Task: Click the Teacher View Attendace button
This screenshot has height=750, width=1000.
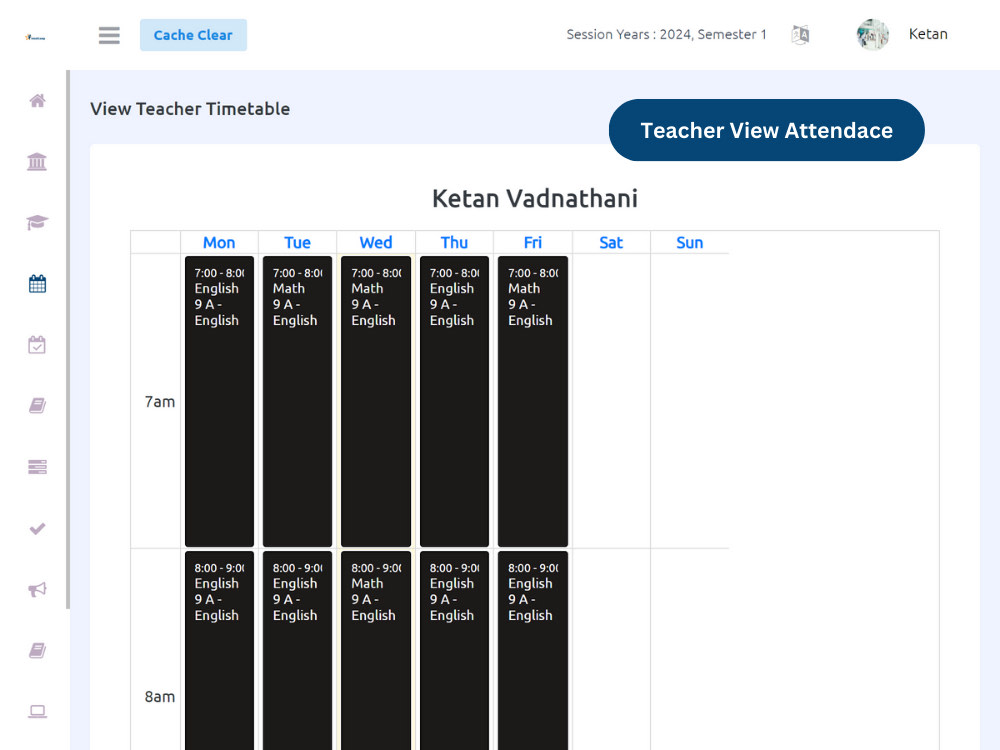Action: (767, 130)
